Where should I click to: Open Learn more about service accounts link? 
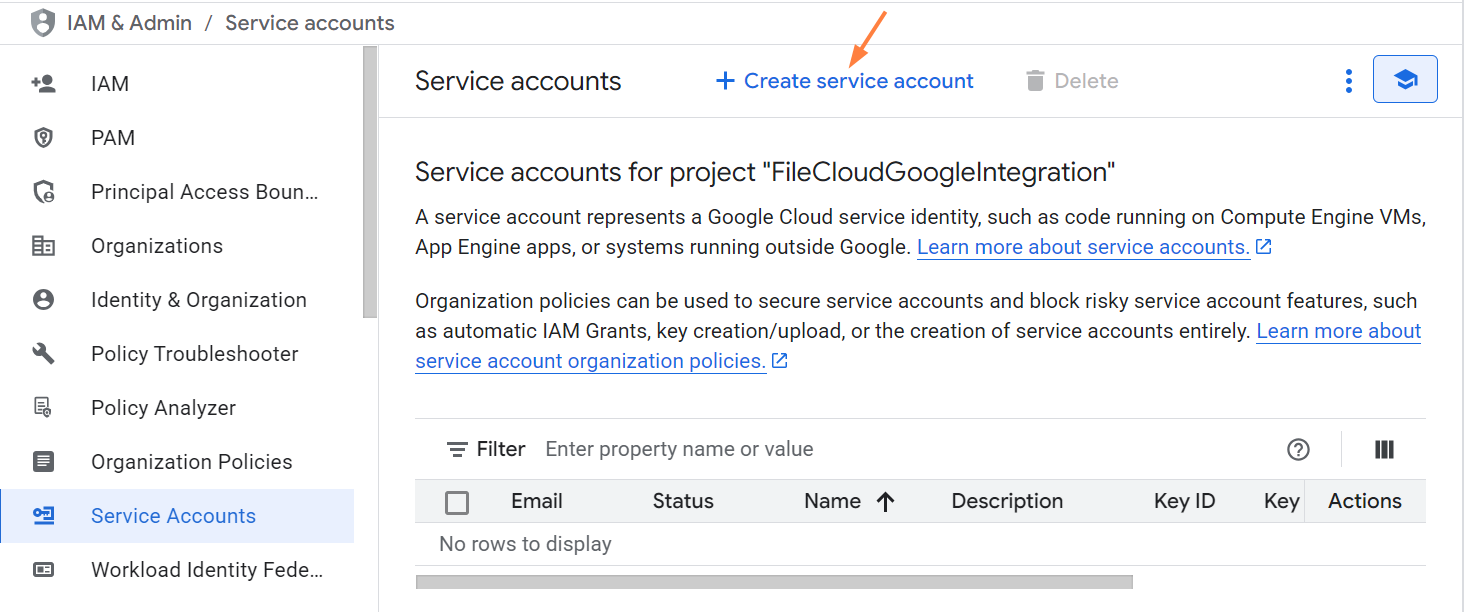pos(1083,247)
